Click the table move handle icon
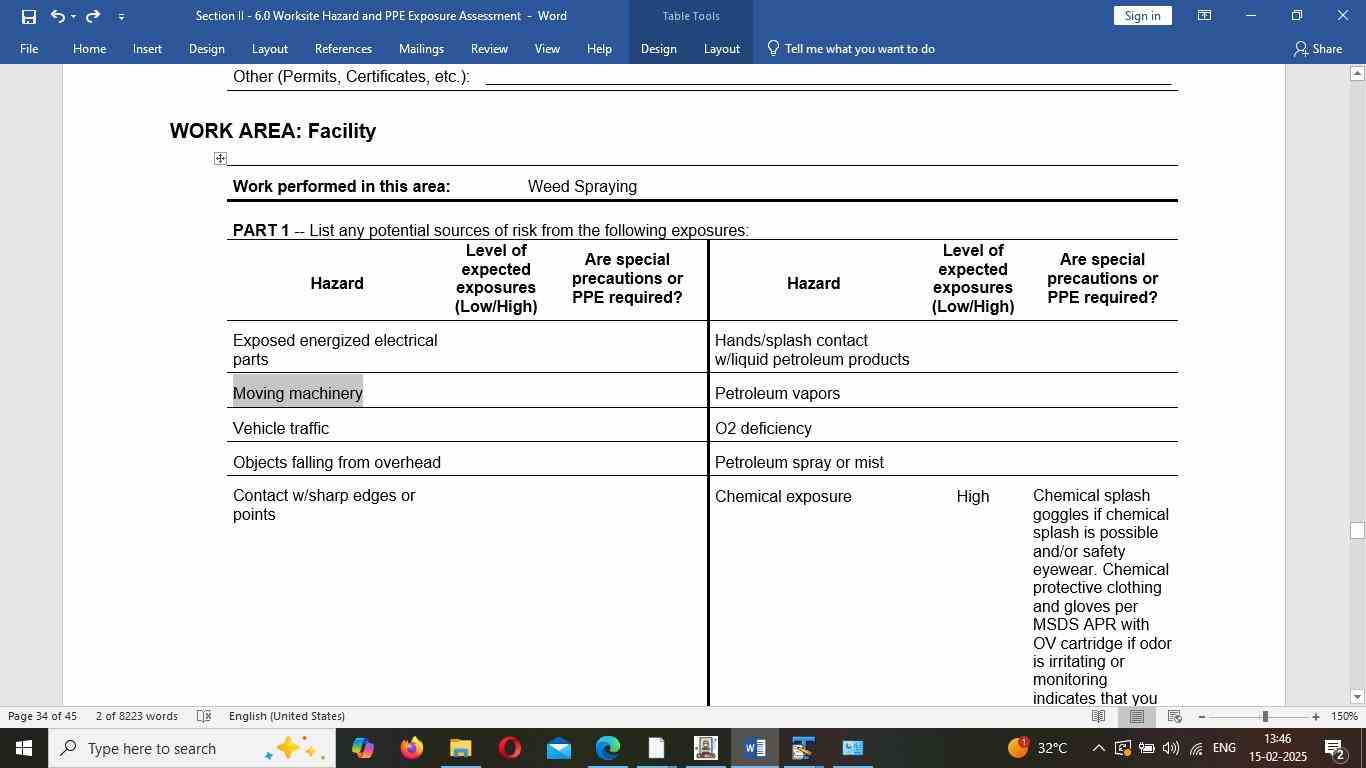Viewport: 1366px width, 768px height. coord(220,158)
